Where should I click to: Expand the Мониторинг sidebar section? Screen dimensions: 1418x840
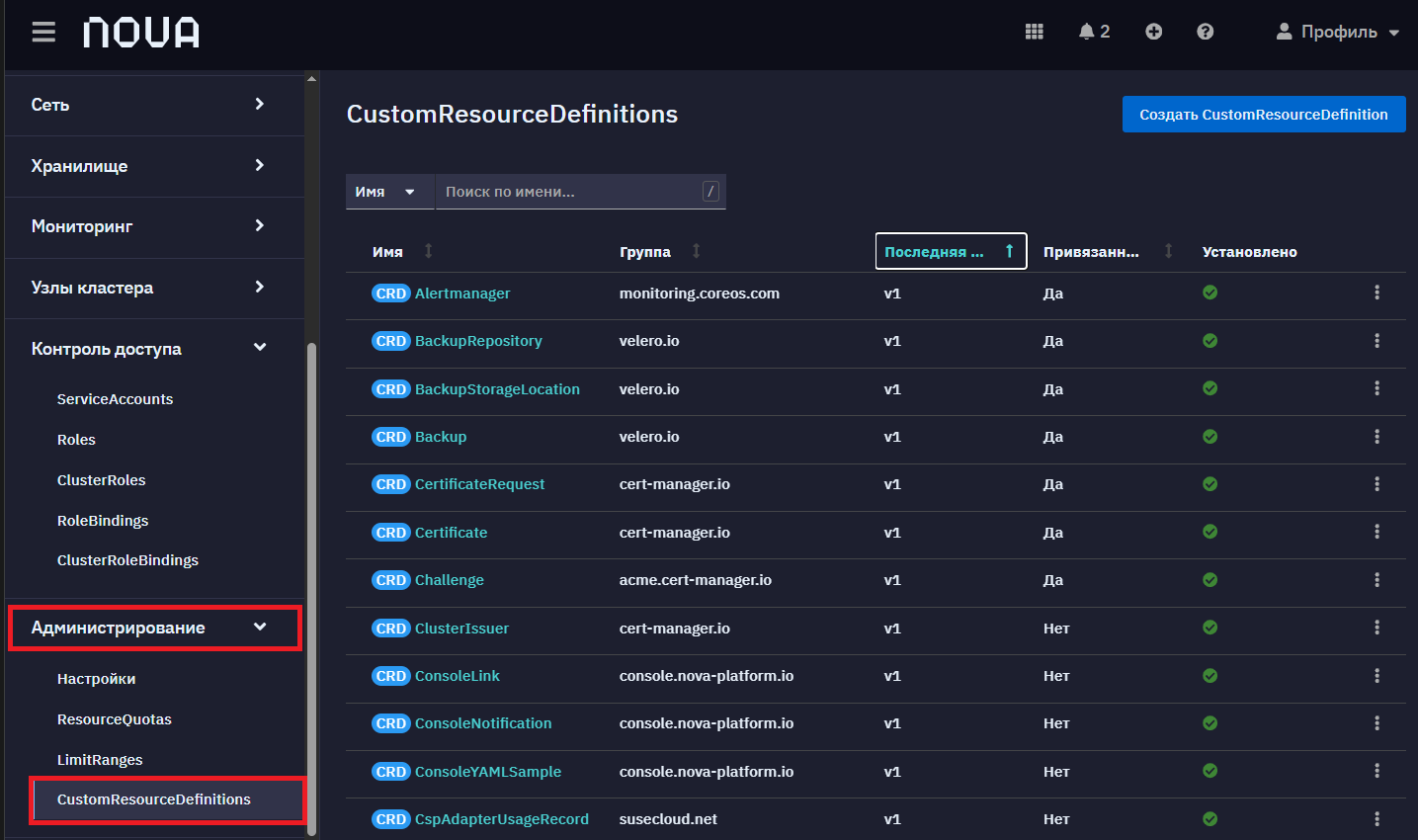(x=154, y=226)
